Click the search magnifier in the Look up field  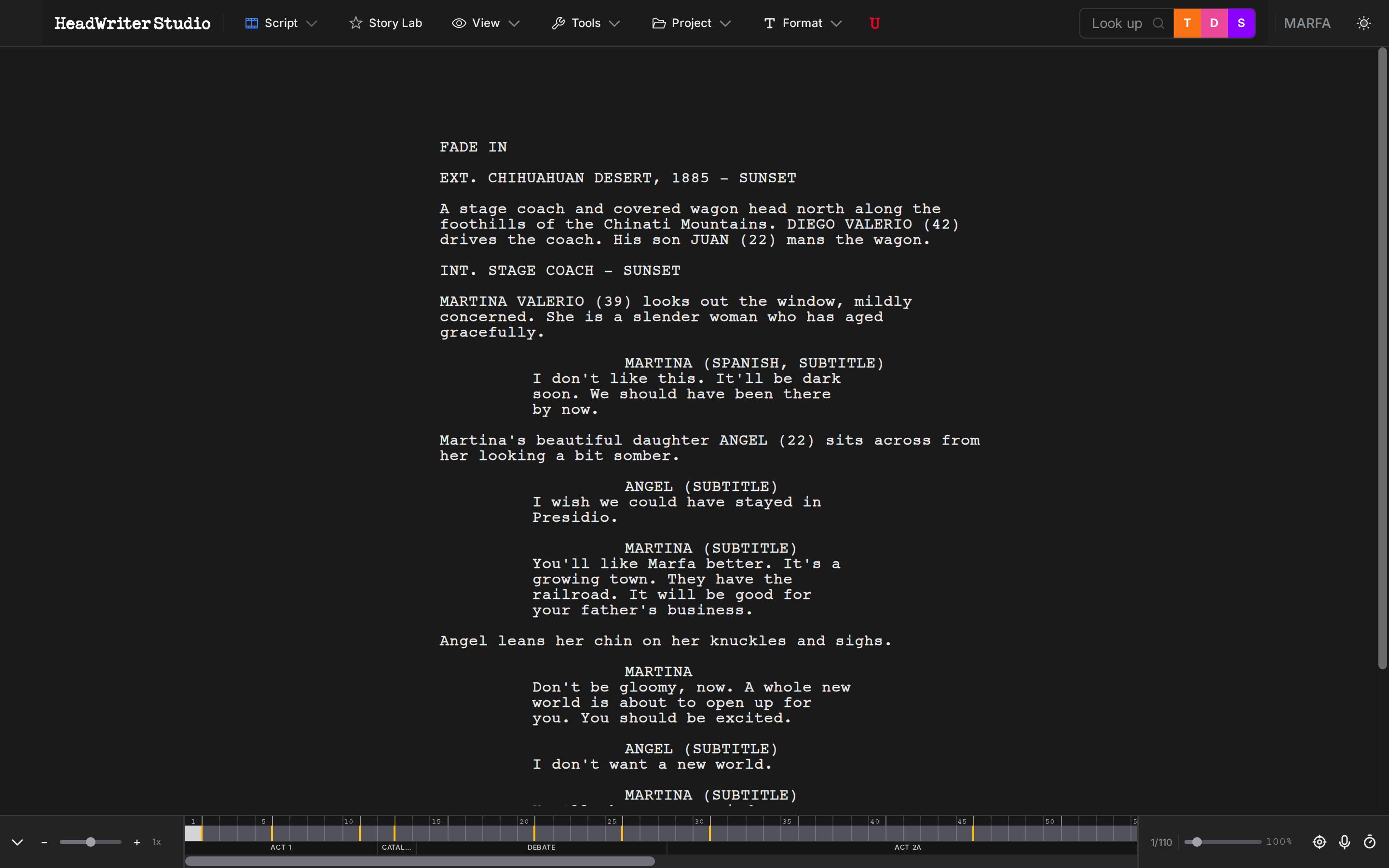click(x=1159, y=23)
